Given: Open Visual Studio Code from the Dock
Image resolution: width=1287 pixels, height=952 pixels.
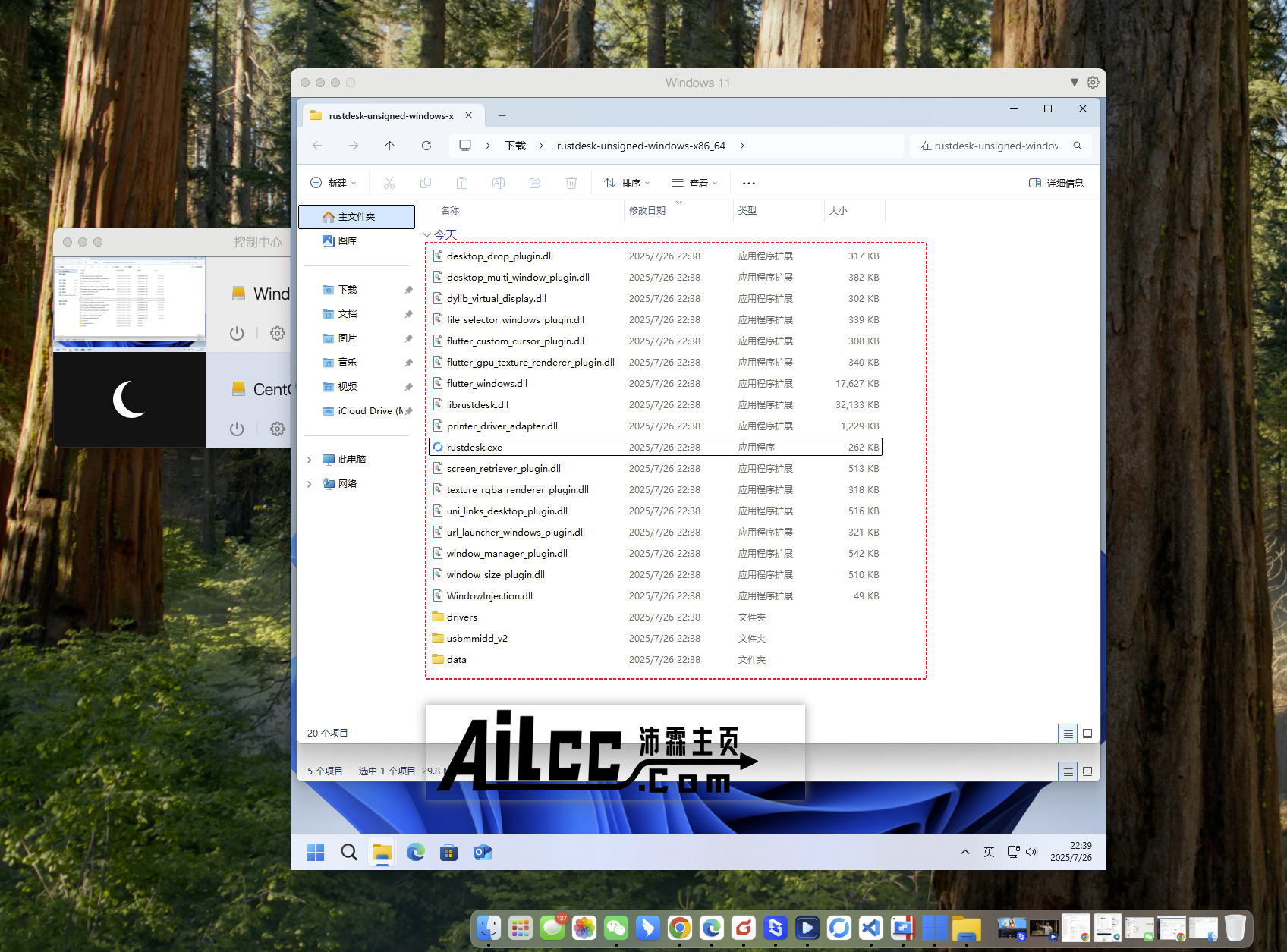Looking at the screenshot, I should 871,928.
